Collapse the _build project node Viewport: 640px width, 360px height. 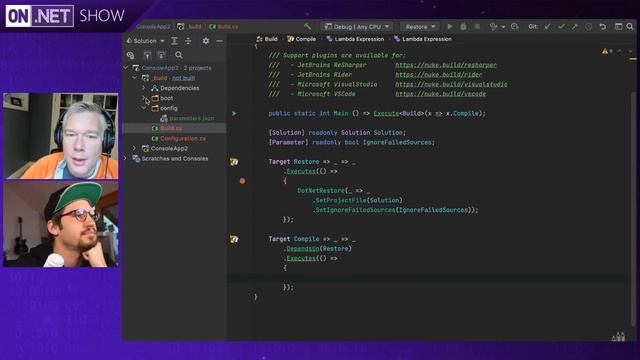135,78
